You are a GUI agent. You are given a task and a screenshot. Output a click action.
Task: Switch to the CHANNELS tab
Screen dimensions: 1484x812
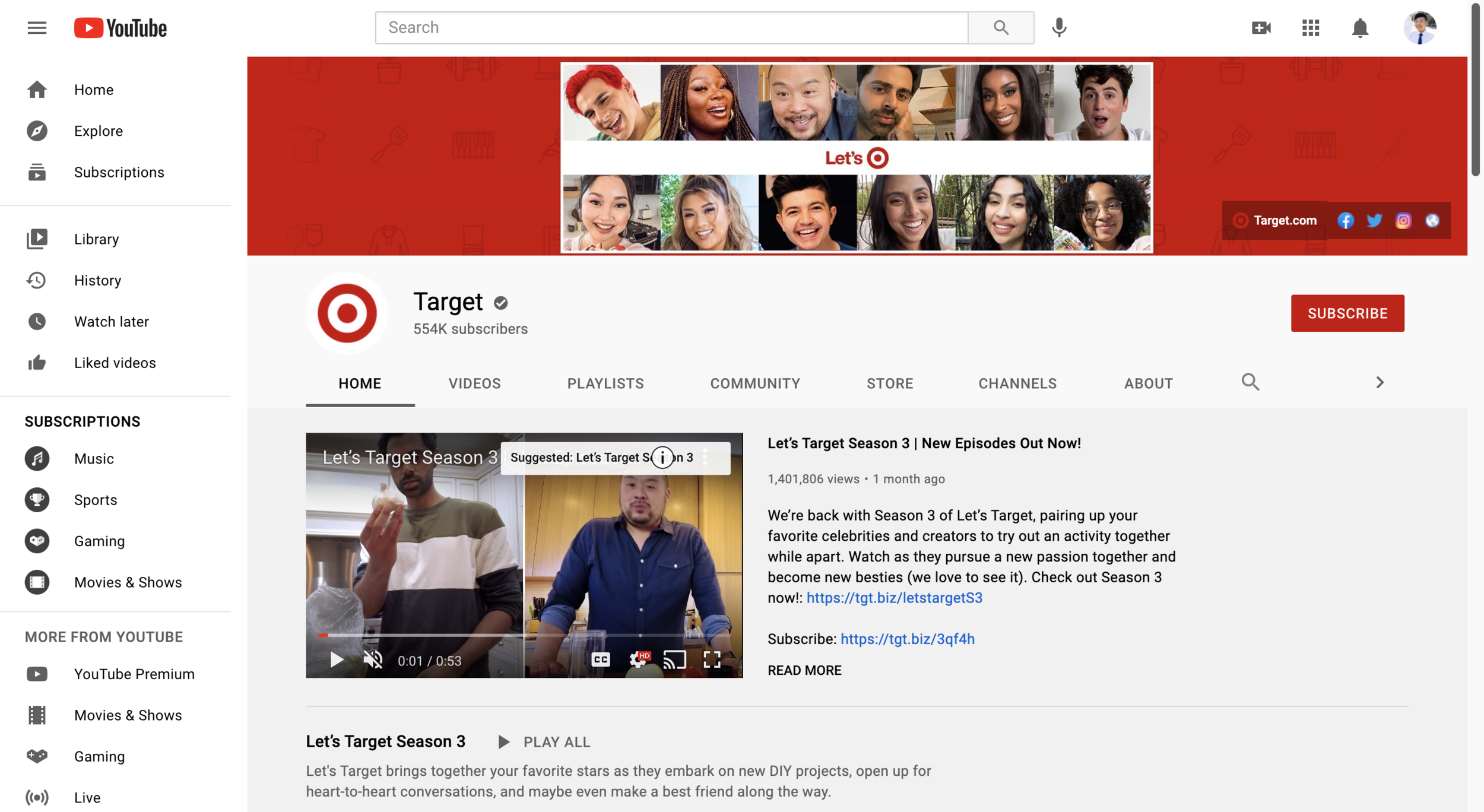tap(1017, 383)
